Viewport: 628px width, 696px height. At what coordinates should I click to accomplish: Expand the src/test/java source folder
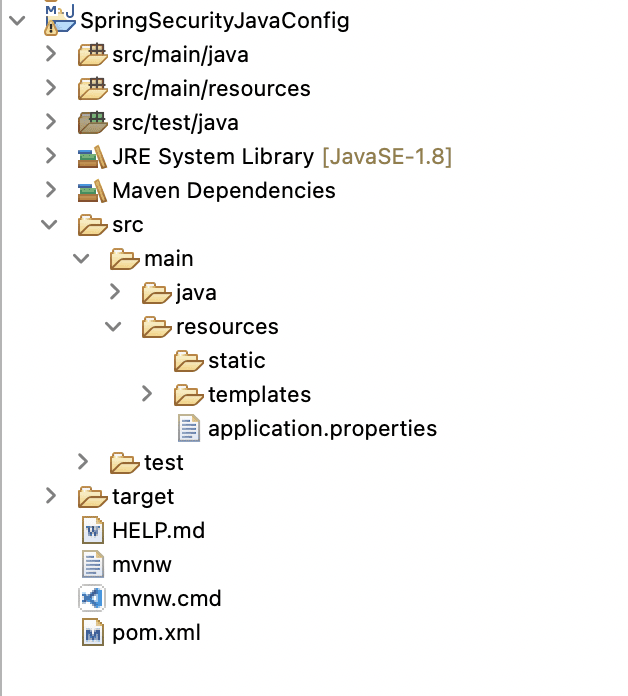point(51,122)
